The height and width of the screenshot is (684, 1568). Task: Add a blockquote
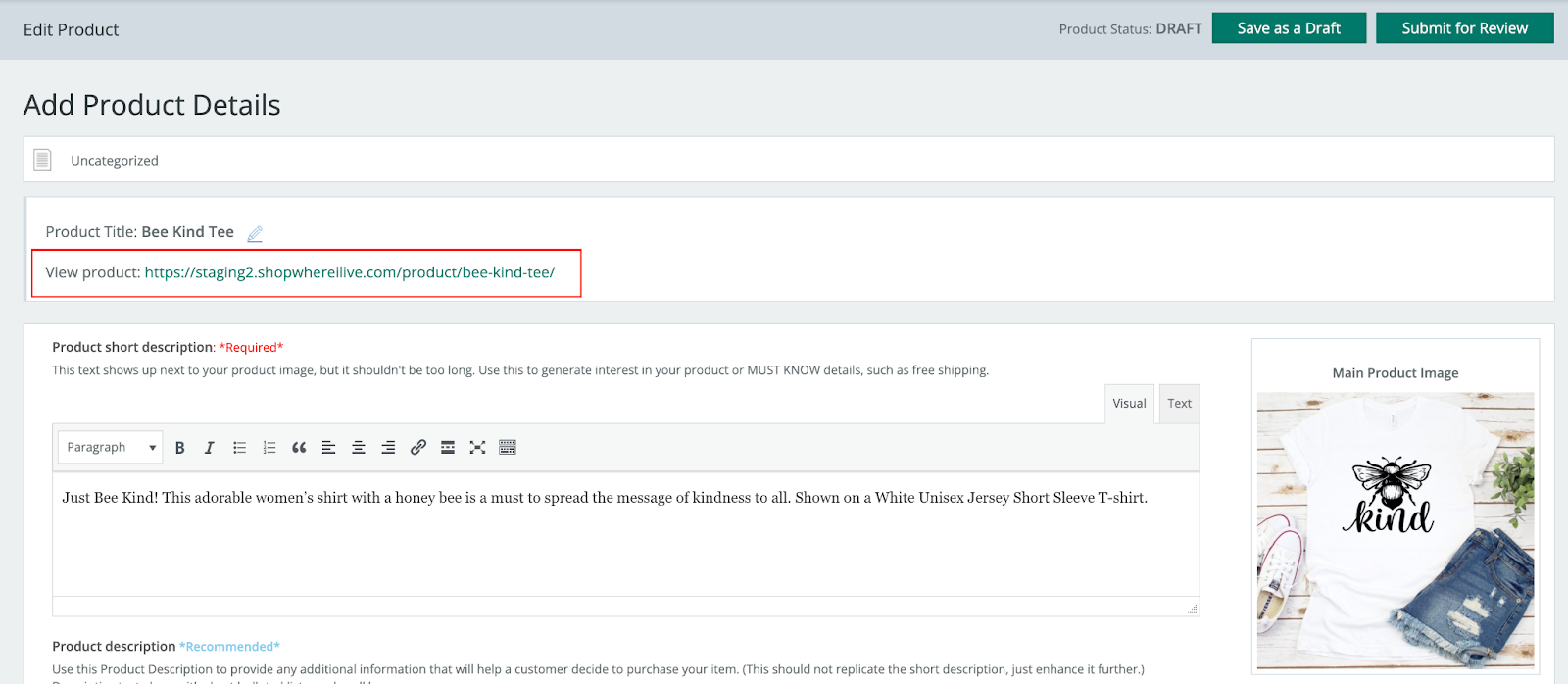[299, 448]
